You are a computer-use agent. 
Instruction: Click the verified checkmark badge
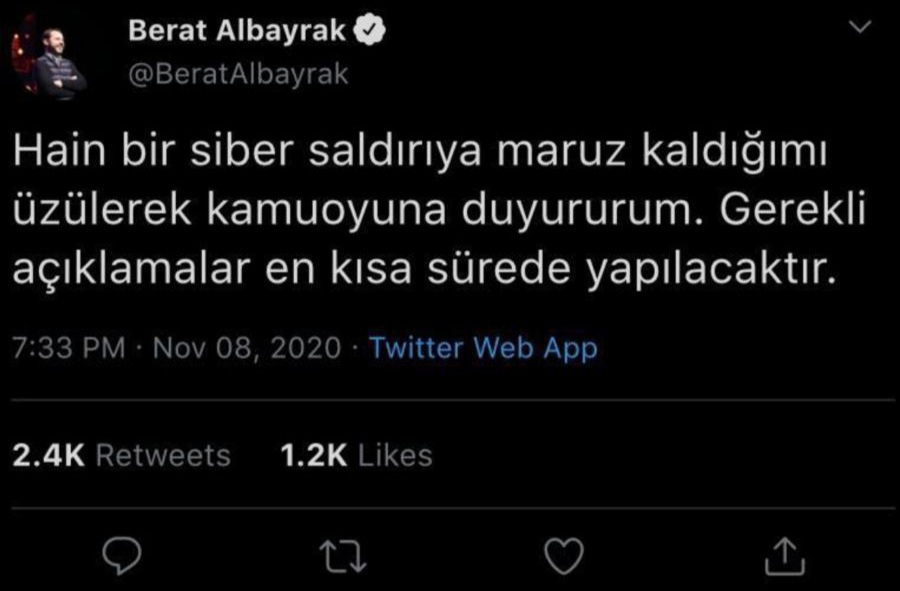tap(371, 34)
